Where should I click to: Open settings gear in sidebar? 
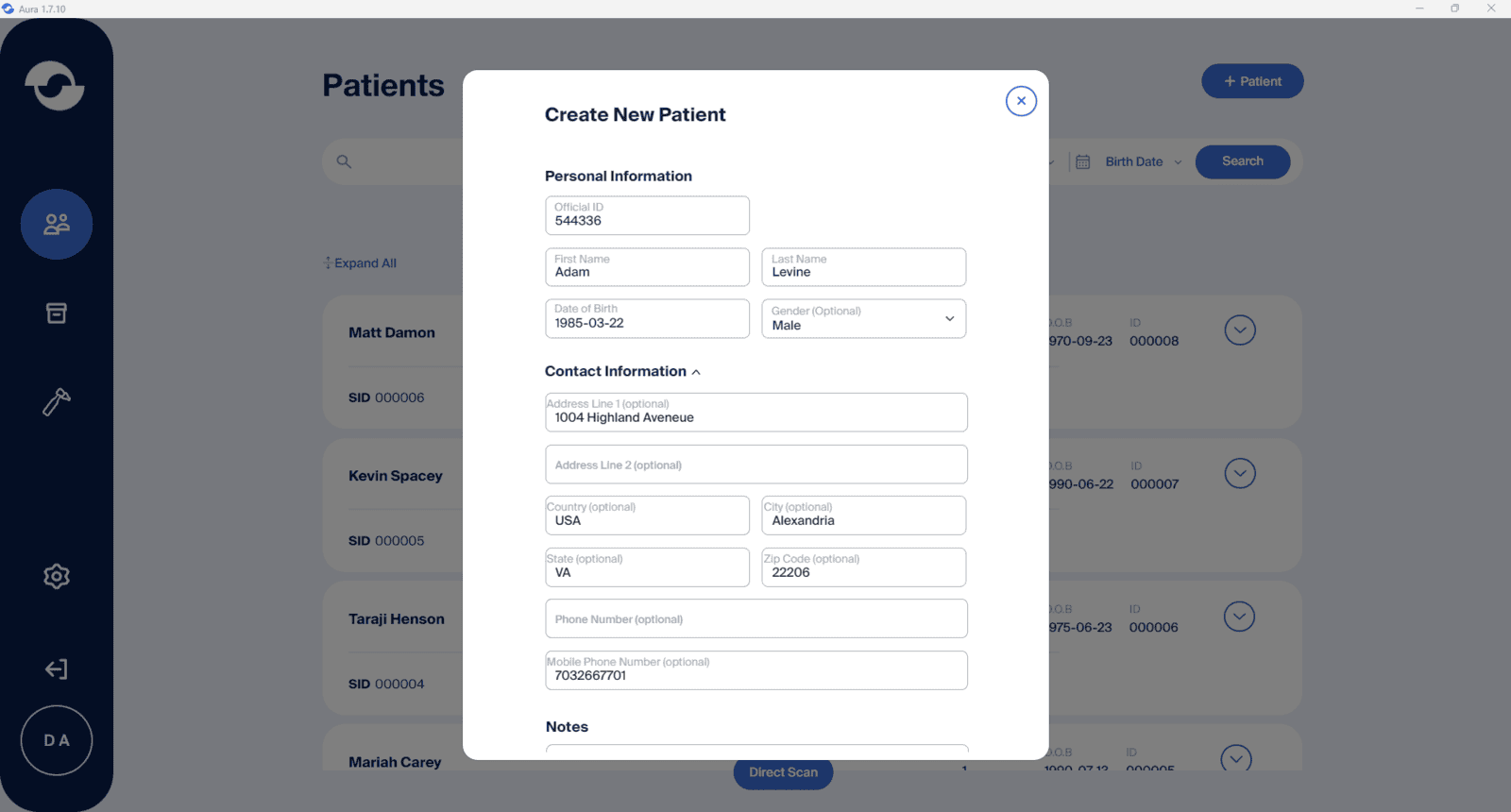point(57,576)
